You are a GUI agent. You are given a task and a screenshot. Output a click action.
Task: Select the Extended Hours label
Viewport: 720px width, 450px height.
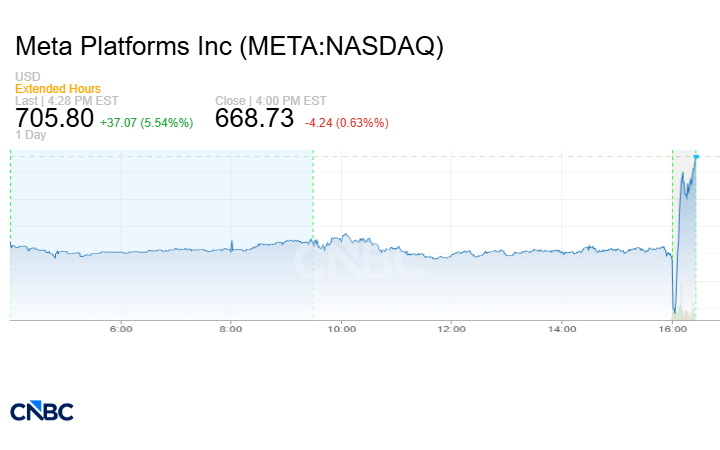click(58, 89)
